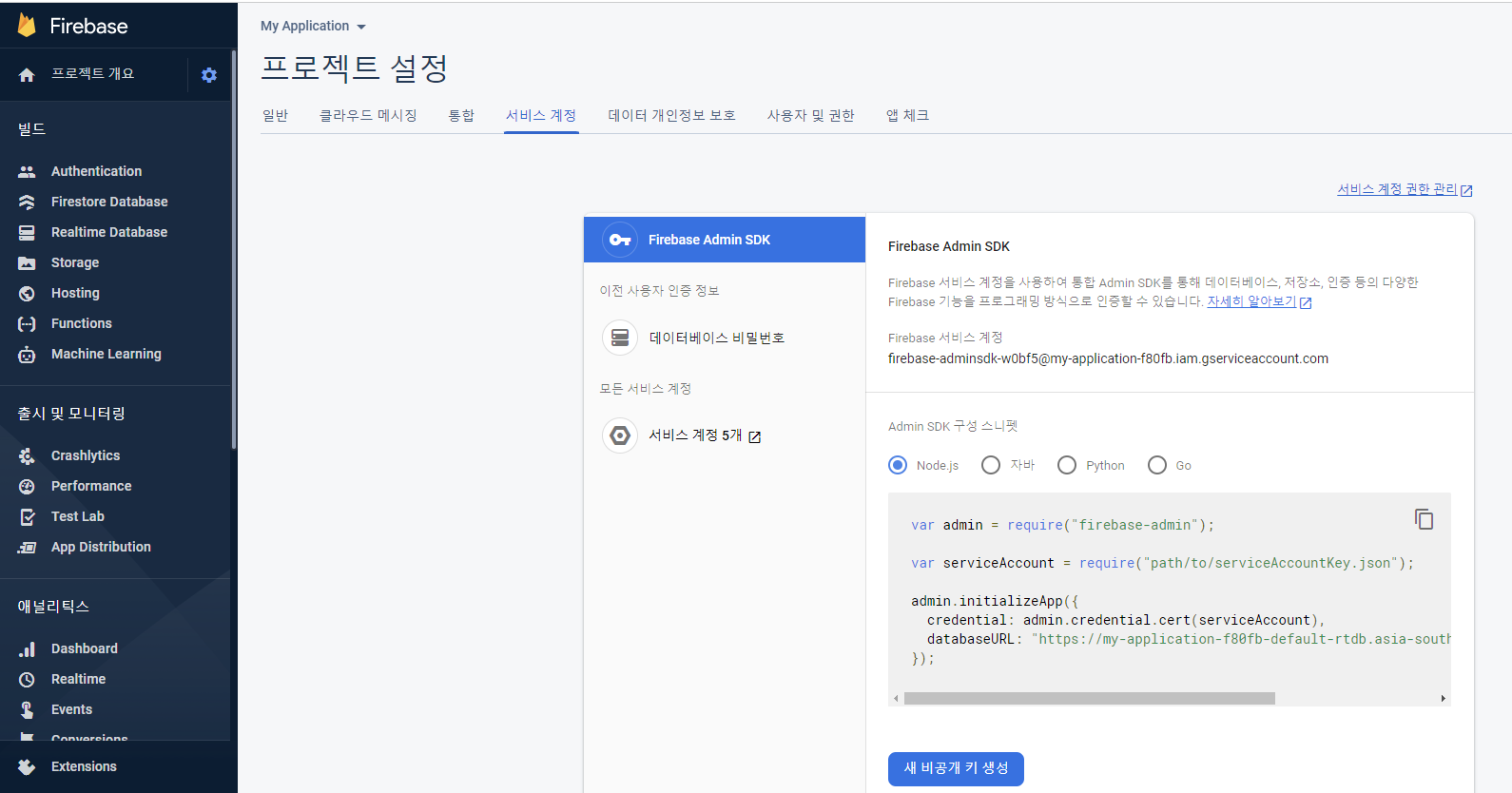
Task: Click the Functions brackets icon
Action: pyautogui.click(x=27, y=323)
